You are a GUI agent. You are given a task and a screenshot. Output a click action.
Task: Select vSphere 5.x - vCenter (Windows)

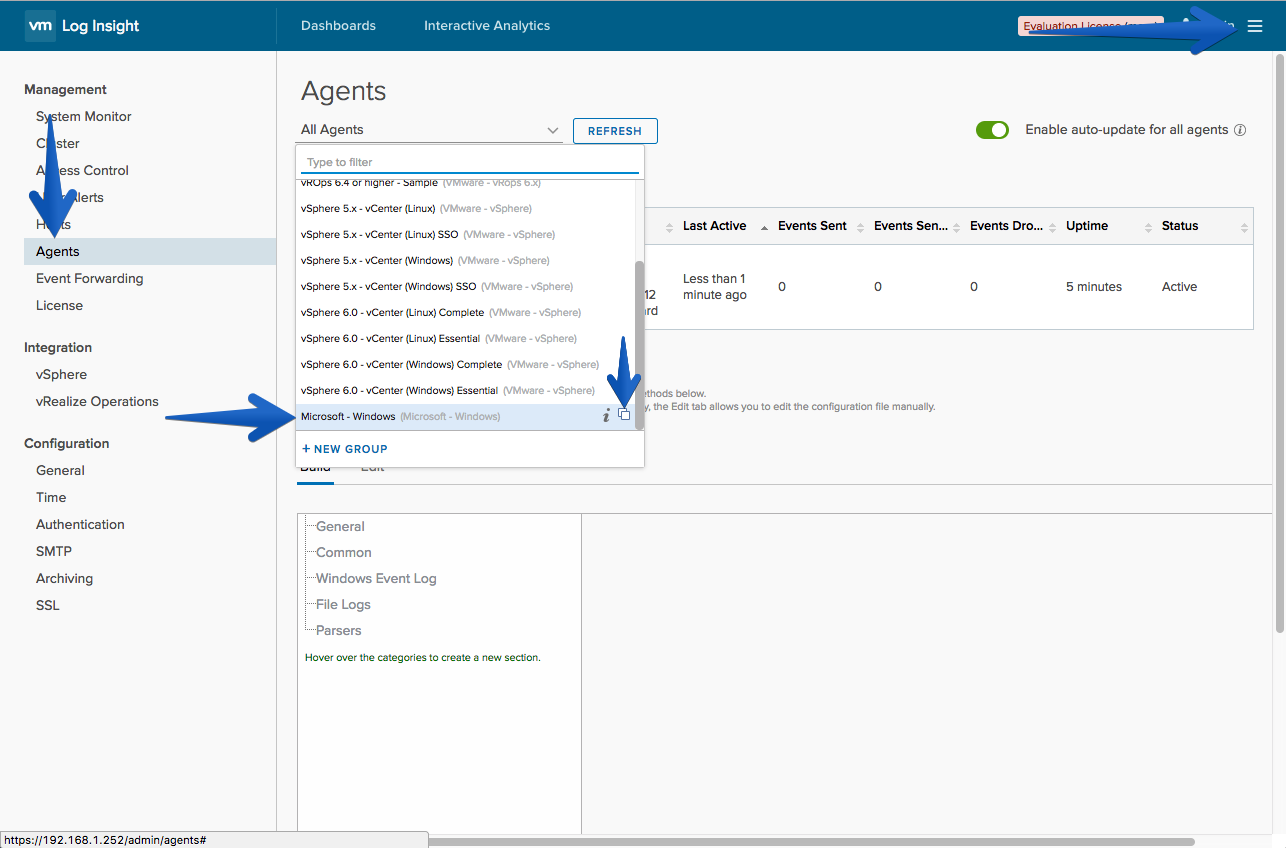tap(466, 260)
